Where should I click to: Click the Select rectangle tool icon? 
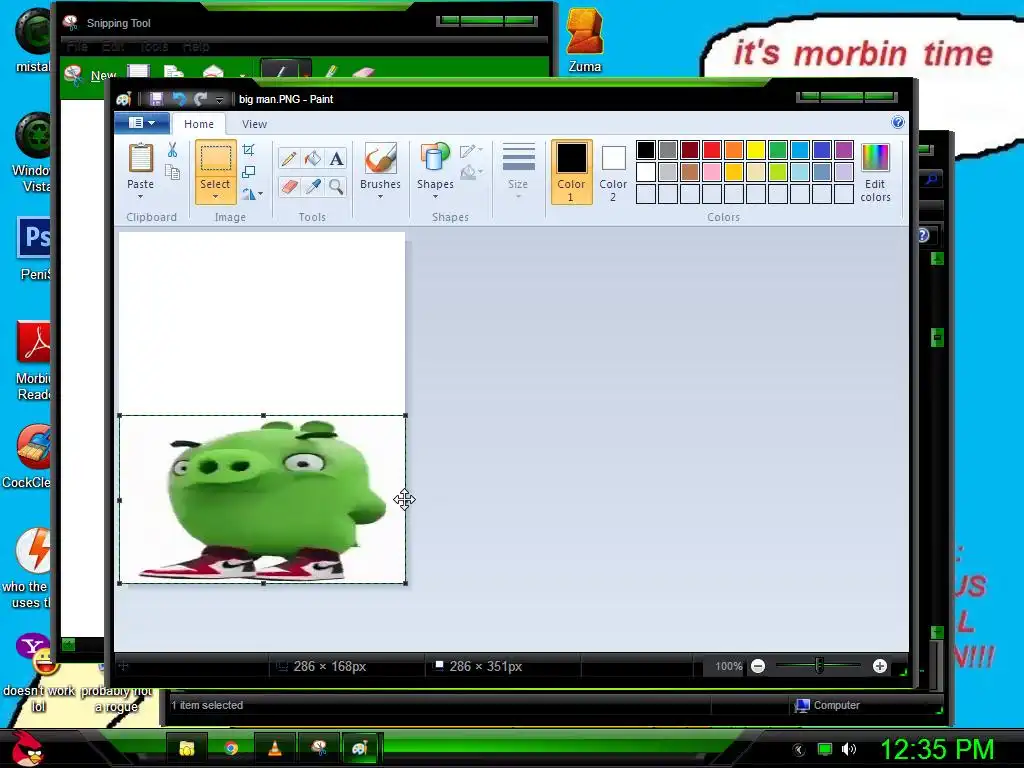point(216,158)
